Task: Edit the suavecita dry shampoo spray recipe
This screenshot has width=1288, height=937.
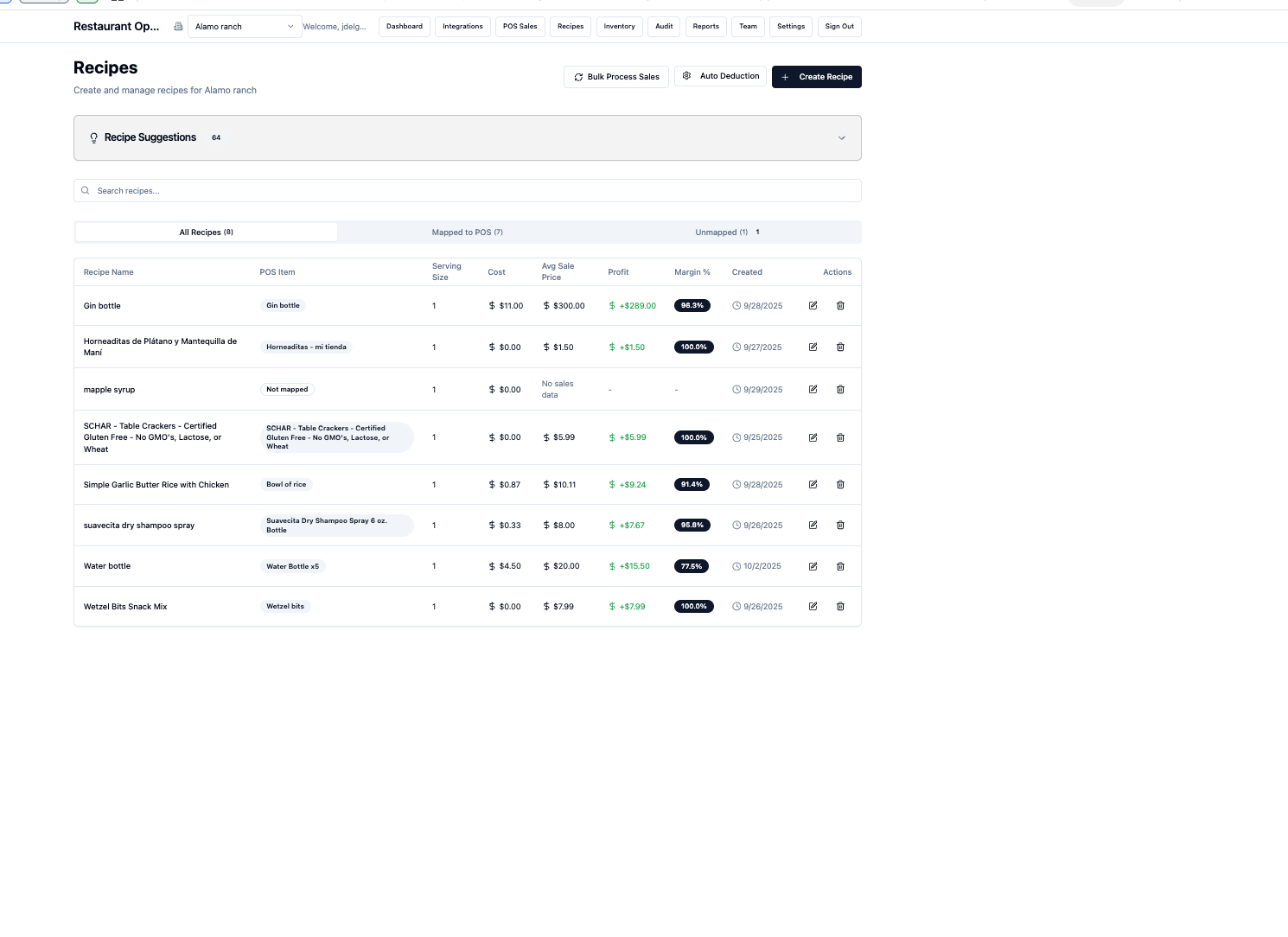Action: (813, 525)
